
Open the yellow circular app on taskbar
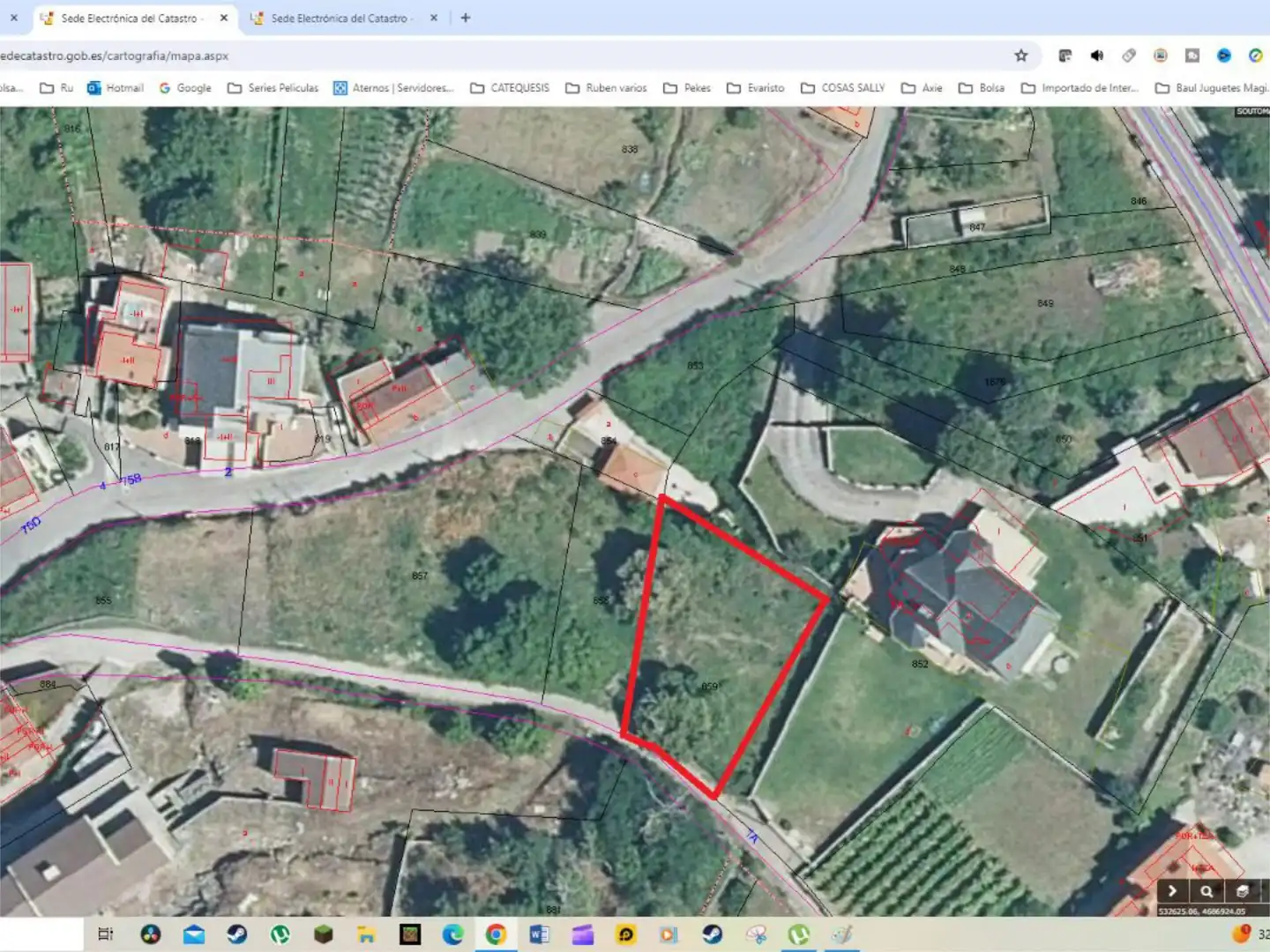point(626,934)
